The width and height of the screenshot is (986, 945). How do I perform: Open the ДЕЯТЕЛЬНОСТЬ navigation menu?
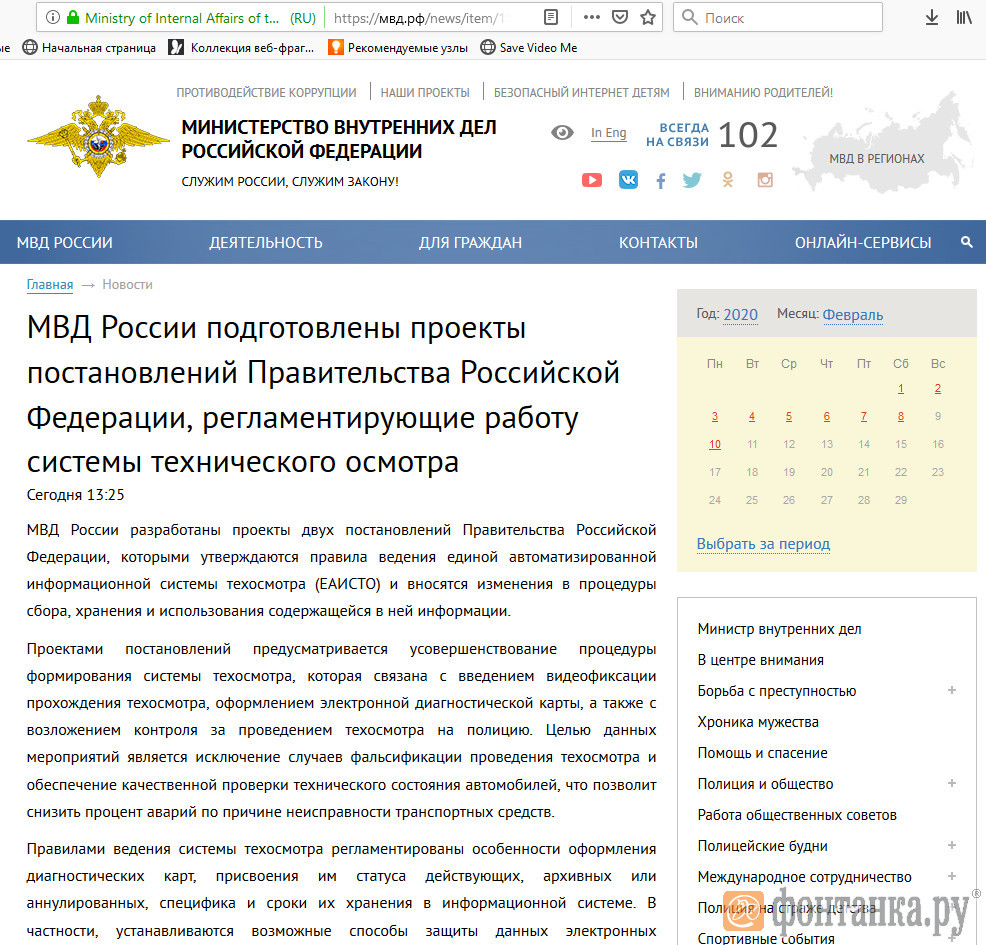click(265, 242)
